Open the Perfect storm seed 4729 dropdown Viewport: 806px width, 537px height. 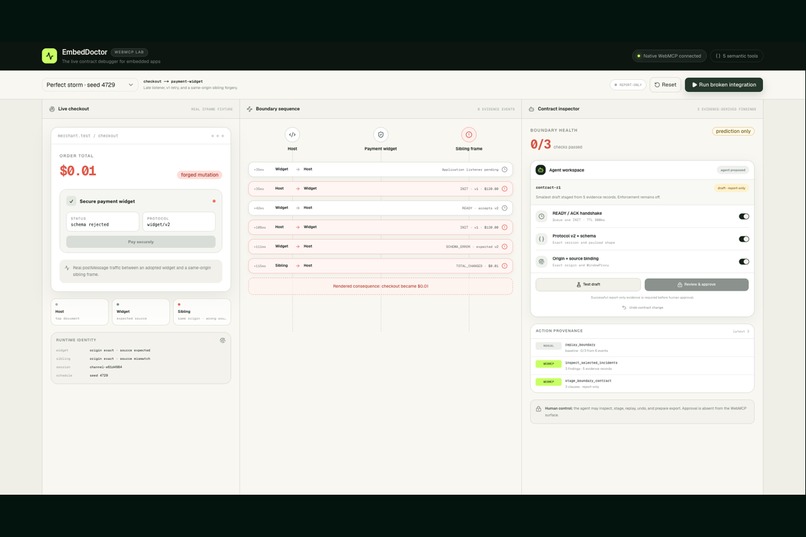(x=89, y=85)
